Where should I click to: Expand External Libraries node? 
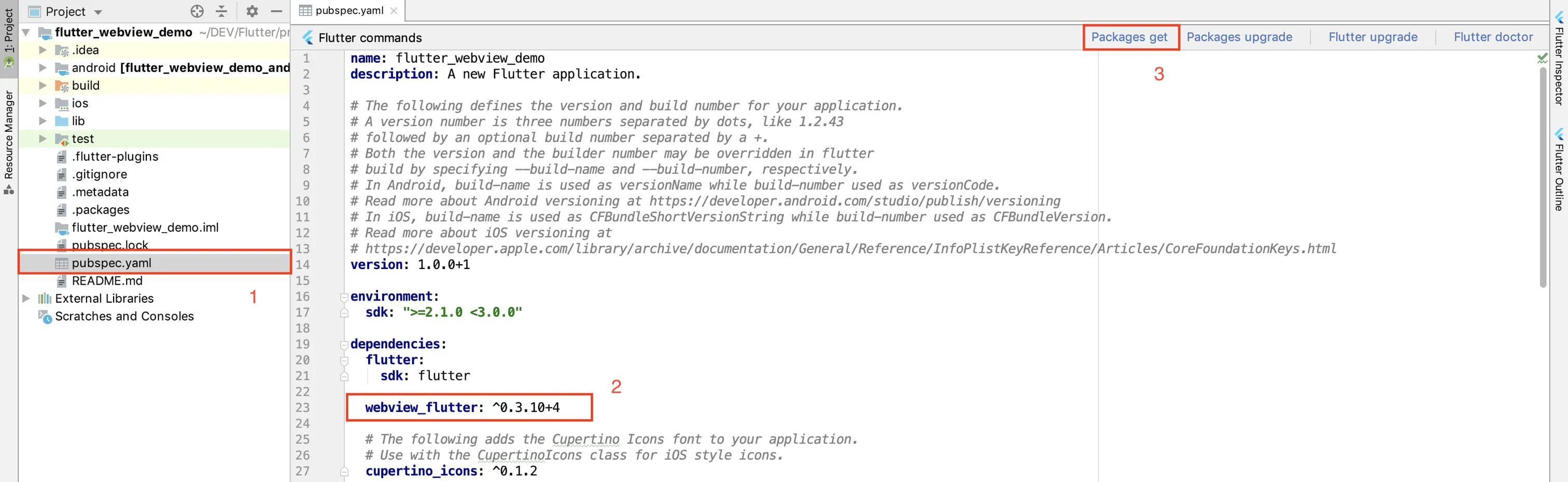[x=26, y=298]
